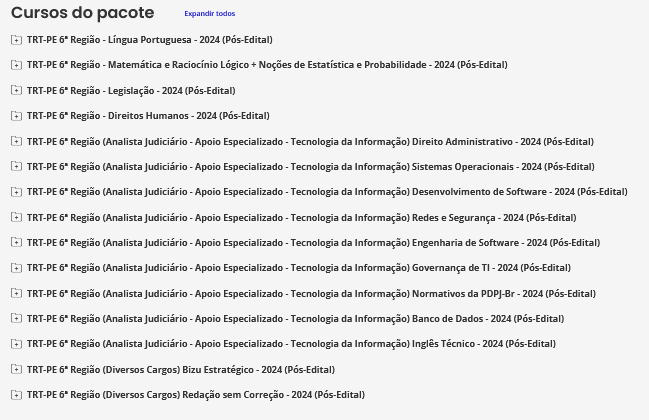
Task: Select the Banco de Dados - 2024 course title
Action: click(296, 319)
